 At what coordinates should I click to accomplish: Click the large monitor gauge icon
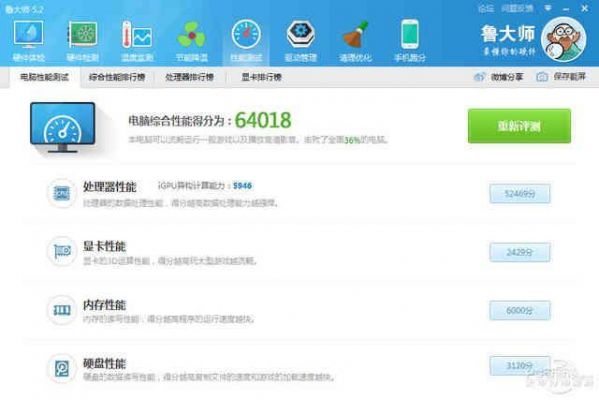[x=63, y=128]
